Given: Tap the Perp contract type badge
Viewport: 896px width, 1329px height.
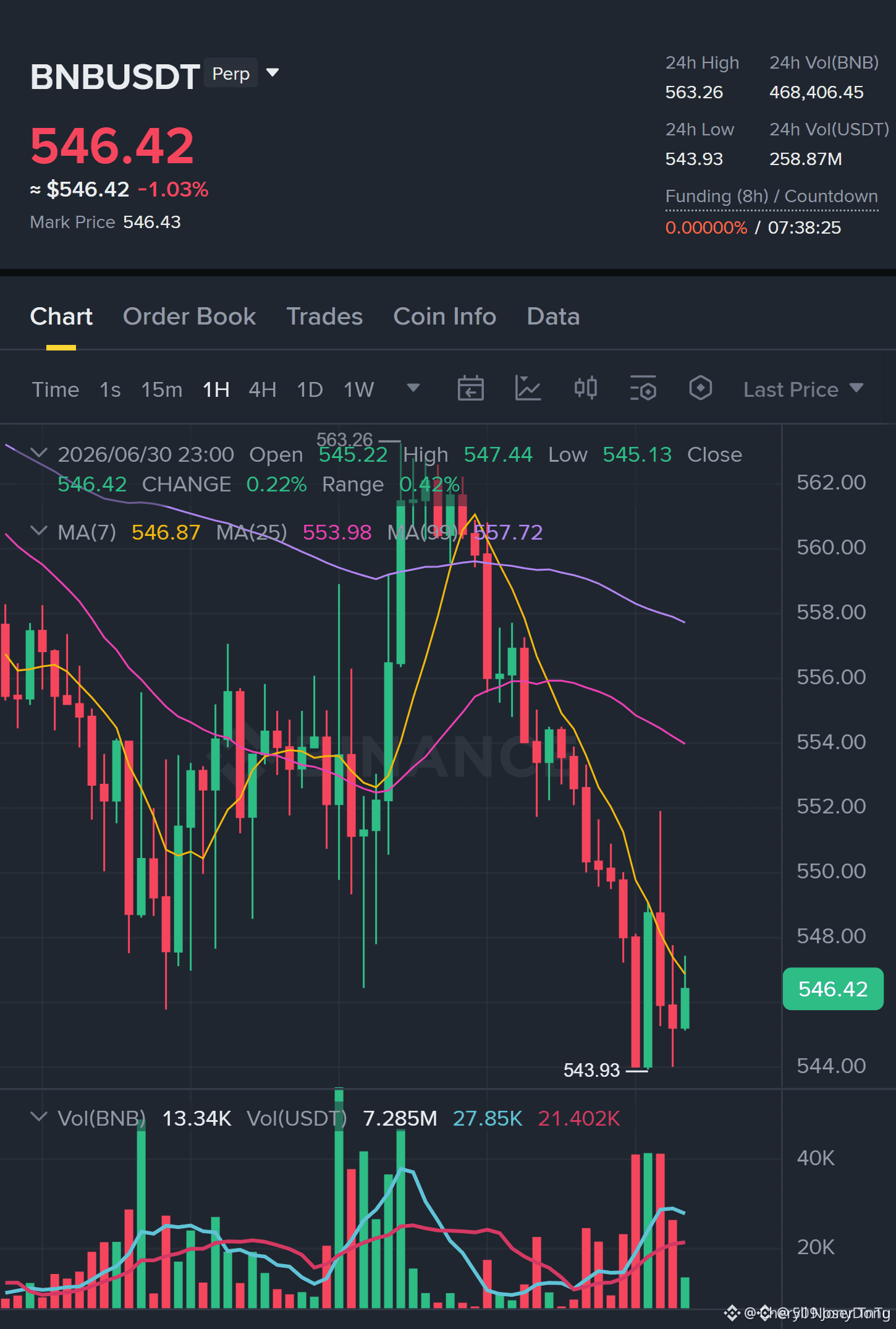Looking at the screenshot, I should point(230,73).
